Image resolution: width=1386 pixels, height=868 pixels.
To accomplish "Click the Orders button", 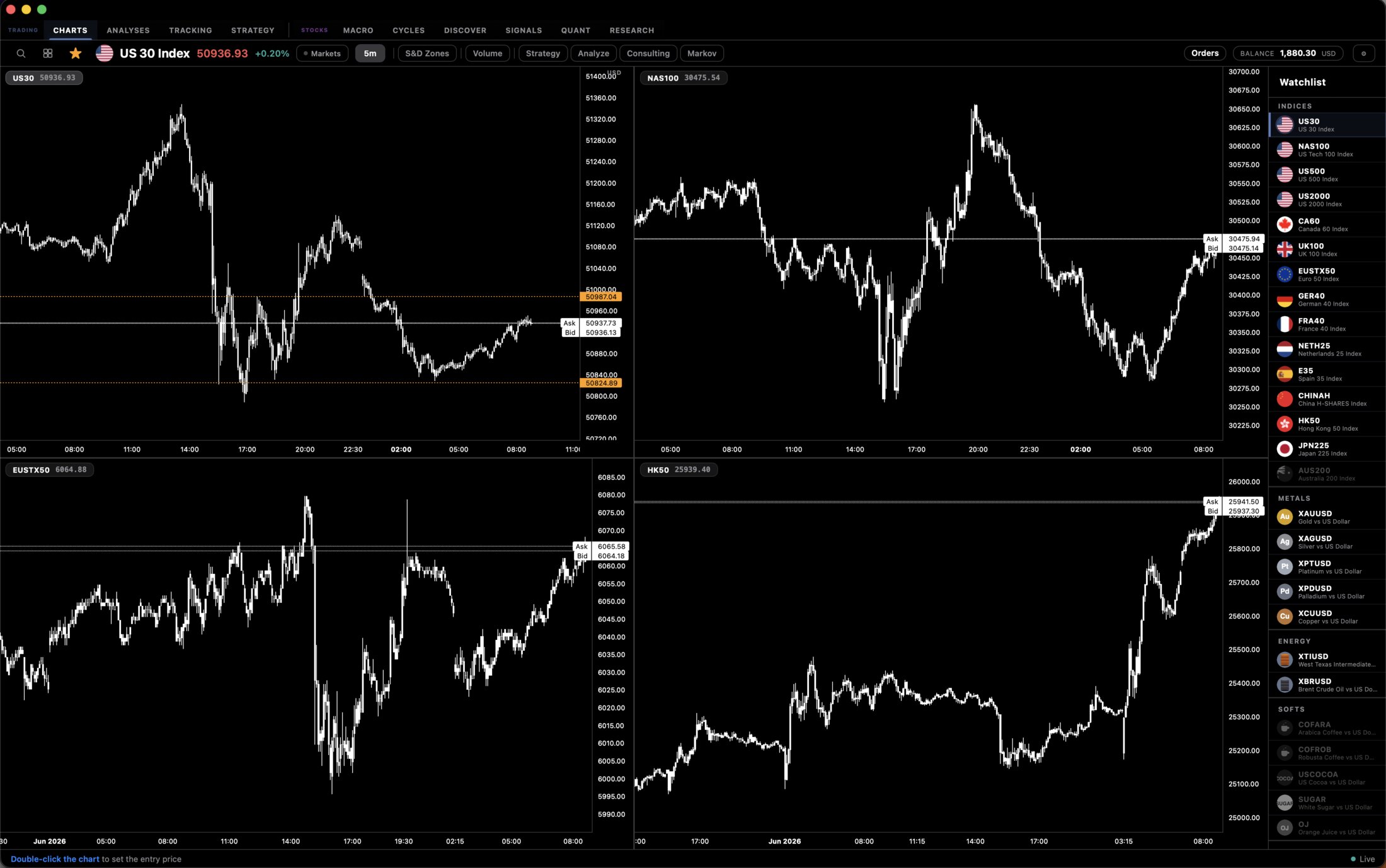I will click(1205, 54).
